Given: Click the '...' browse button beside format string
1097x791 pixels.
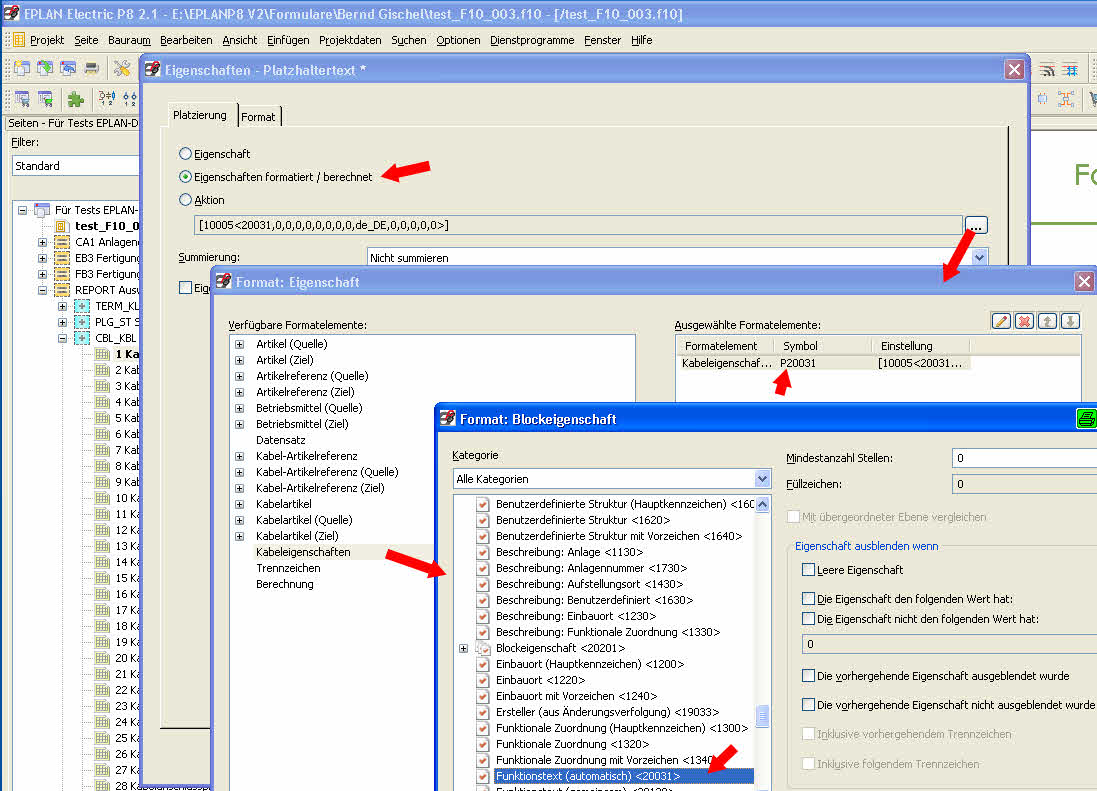Looking at the screenshot, I should [976, 225].
